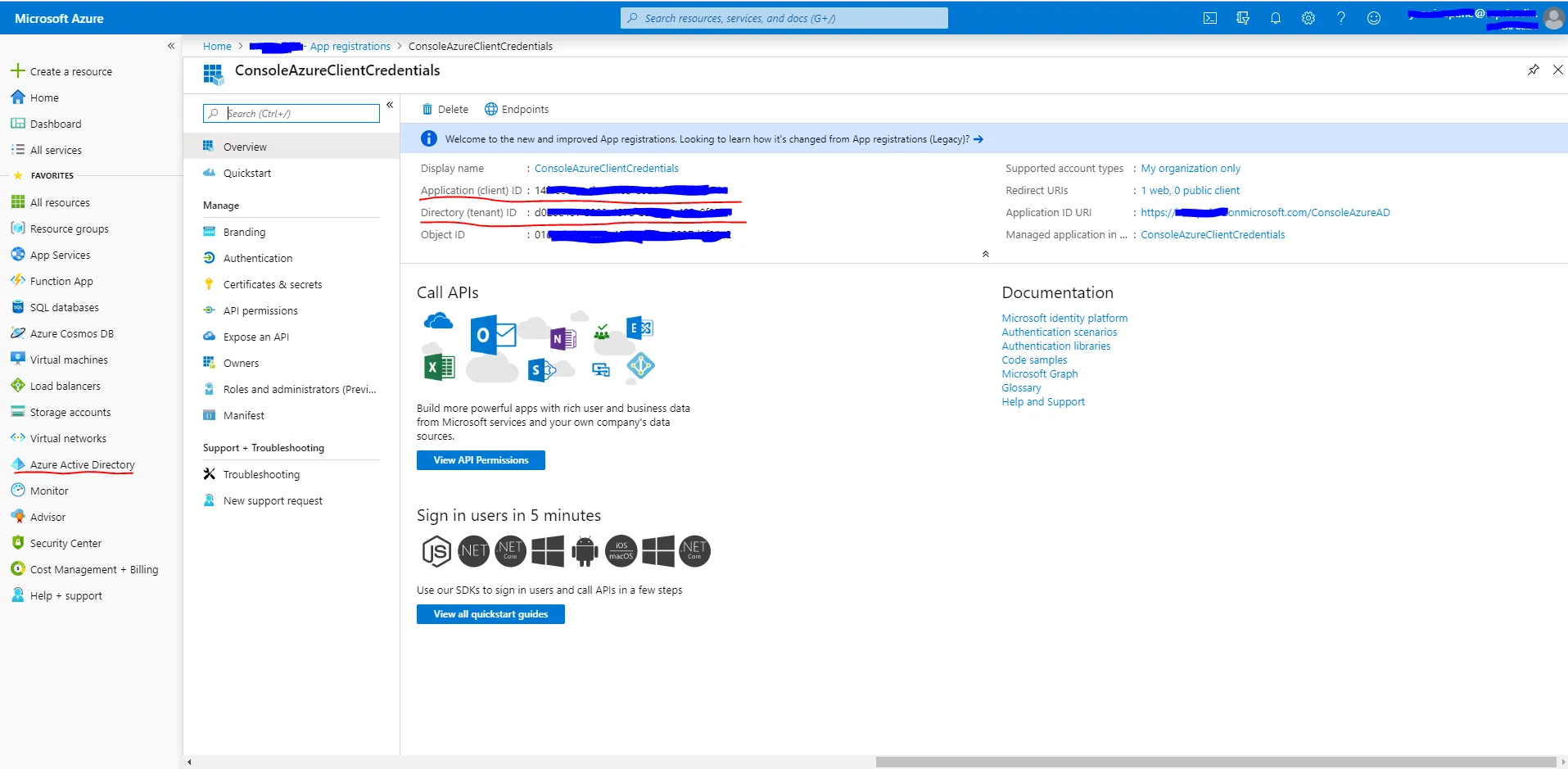Click the Resource groups cube icon
The height and width of the screenshot is (769, 1568).
point(18,228)
